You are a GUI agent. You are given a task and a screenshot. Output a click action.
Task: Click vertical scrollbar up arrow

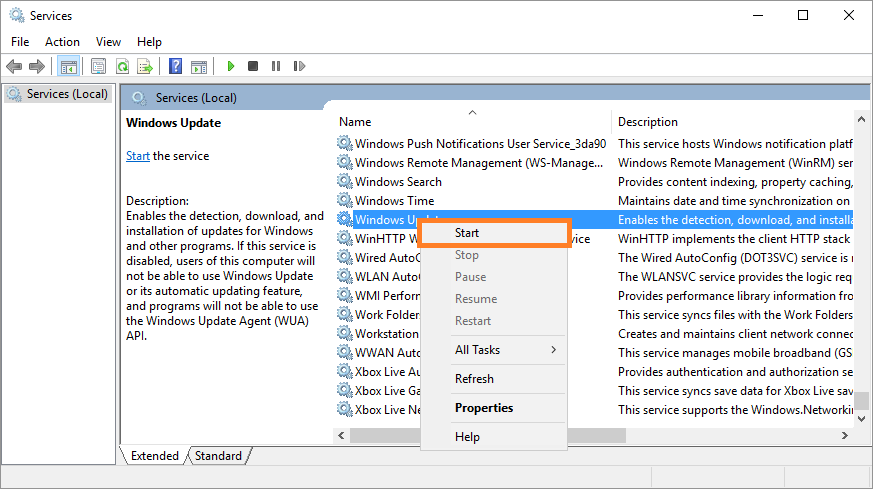coord(861,119)
